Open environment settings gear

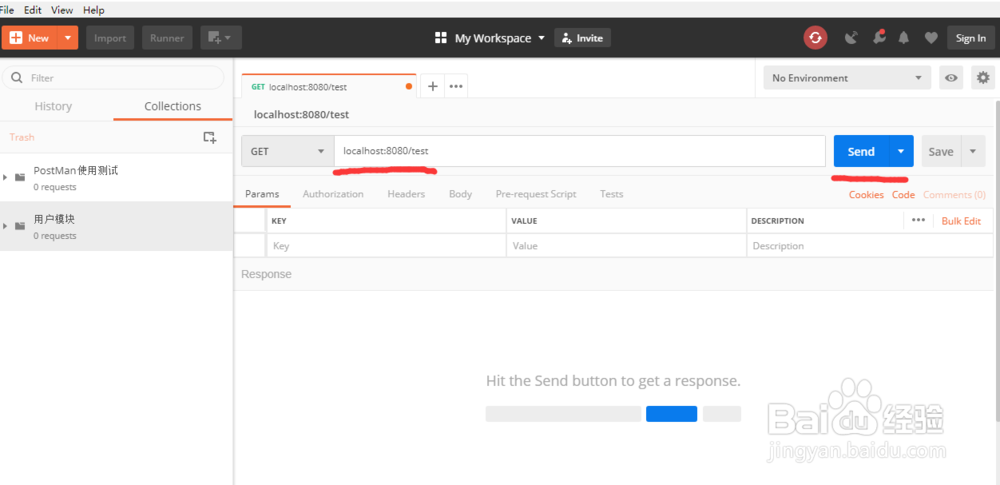[983, 78]
